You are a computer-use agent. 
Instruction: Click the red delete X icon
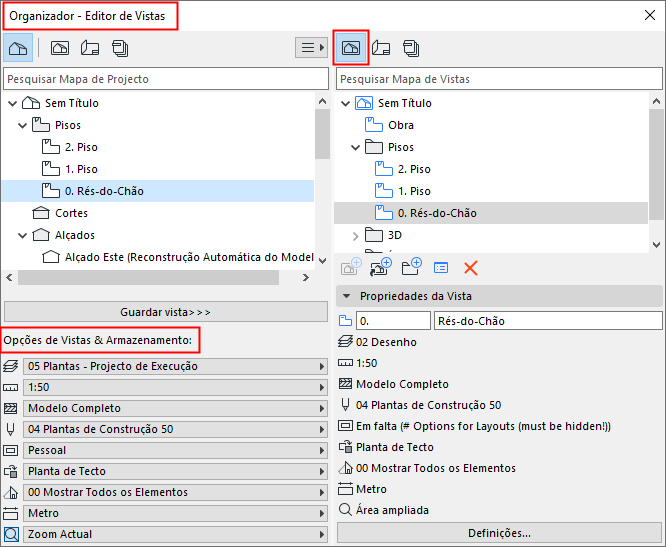pyautogui.click(x=471, y=268)
